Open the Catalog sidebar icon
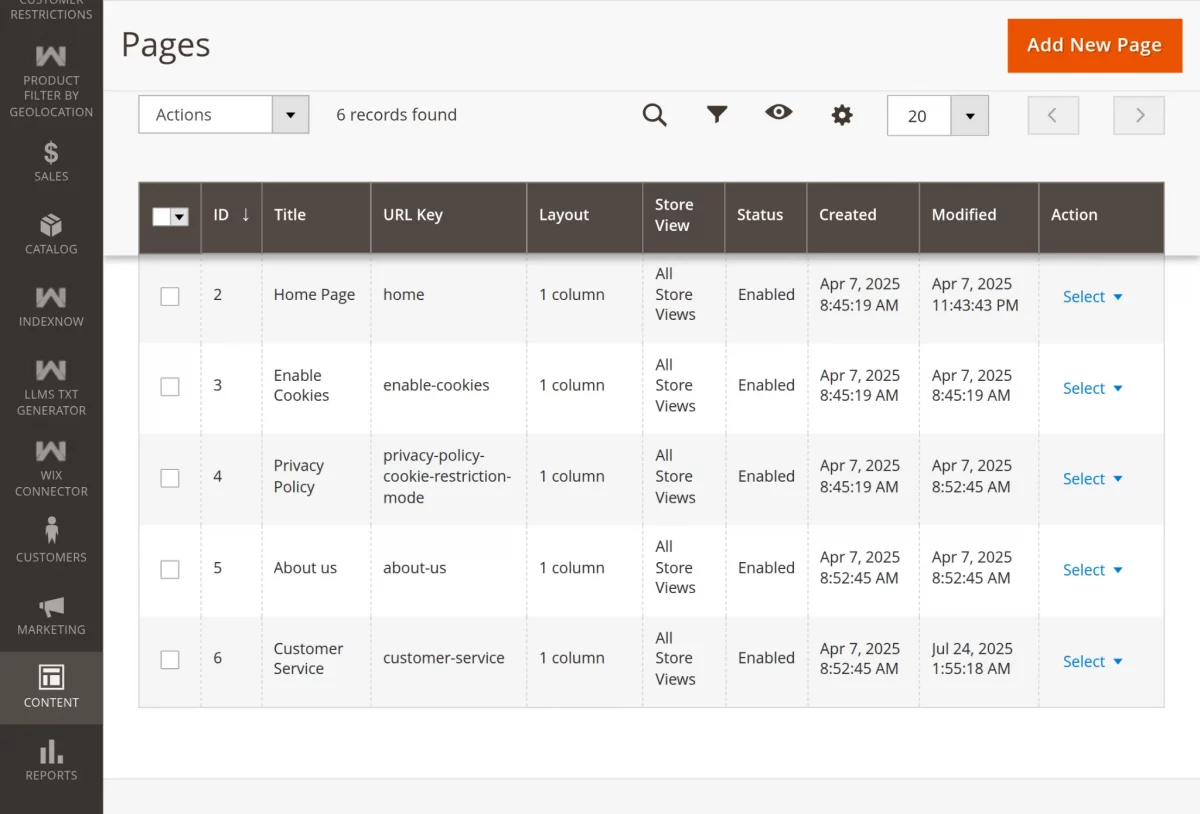 coord(51,234)
